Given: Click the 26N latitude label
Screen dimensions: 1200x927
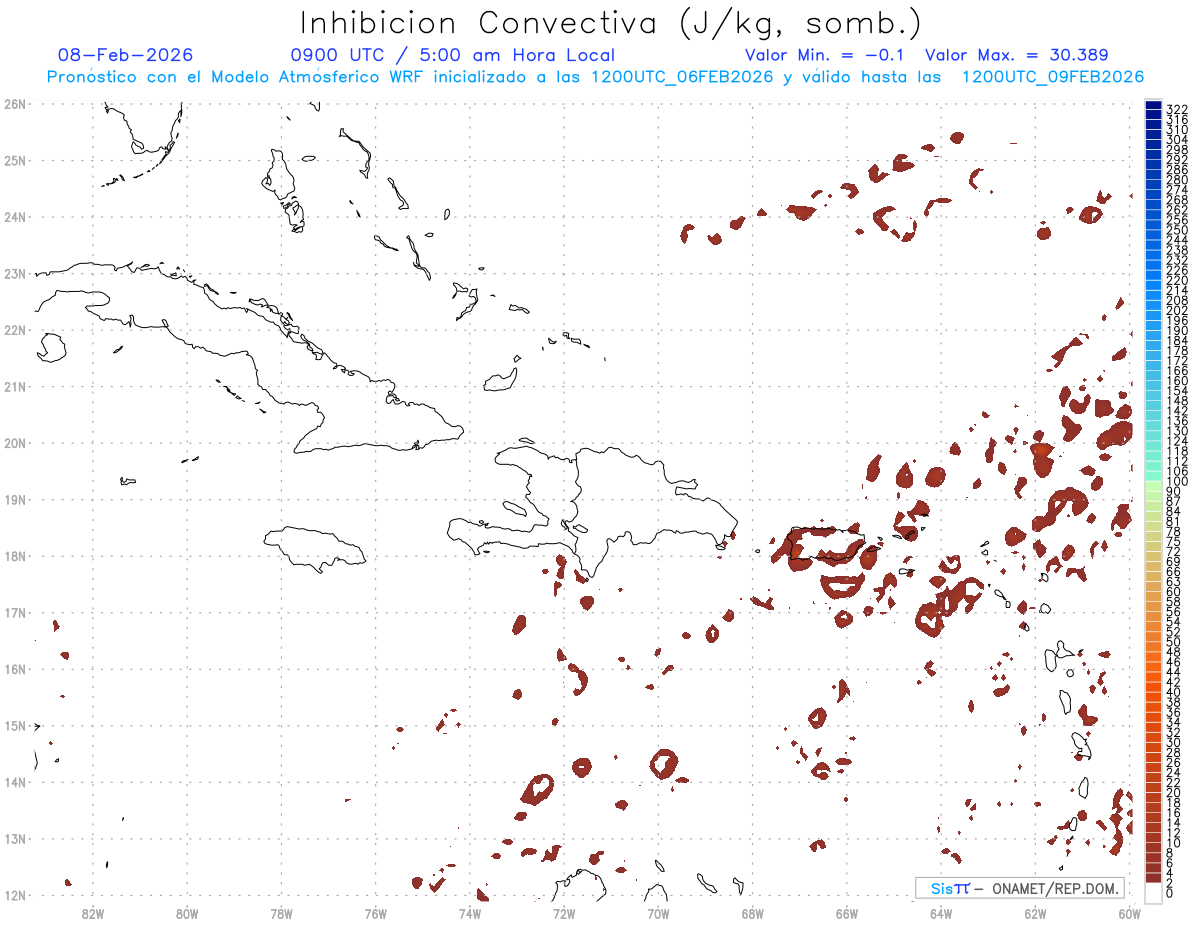Looking at the screenshot, I should point(14,104).
